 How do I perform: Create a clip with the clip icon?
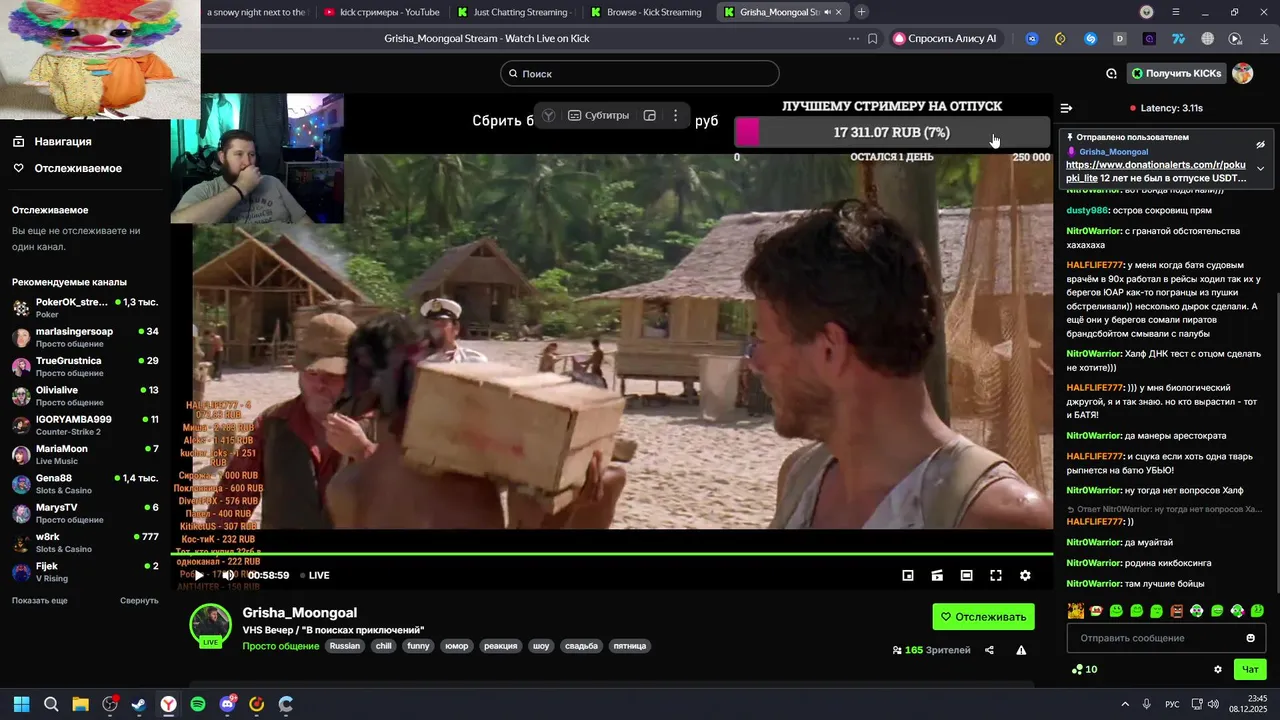pos(937,575)
